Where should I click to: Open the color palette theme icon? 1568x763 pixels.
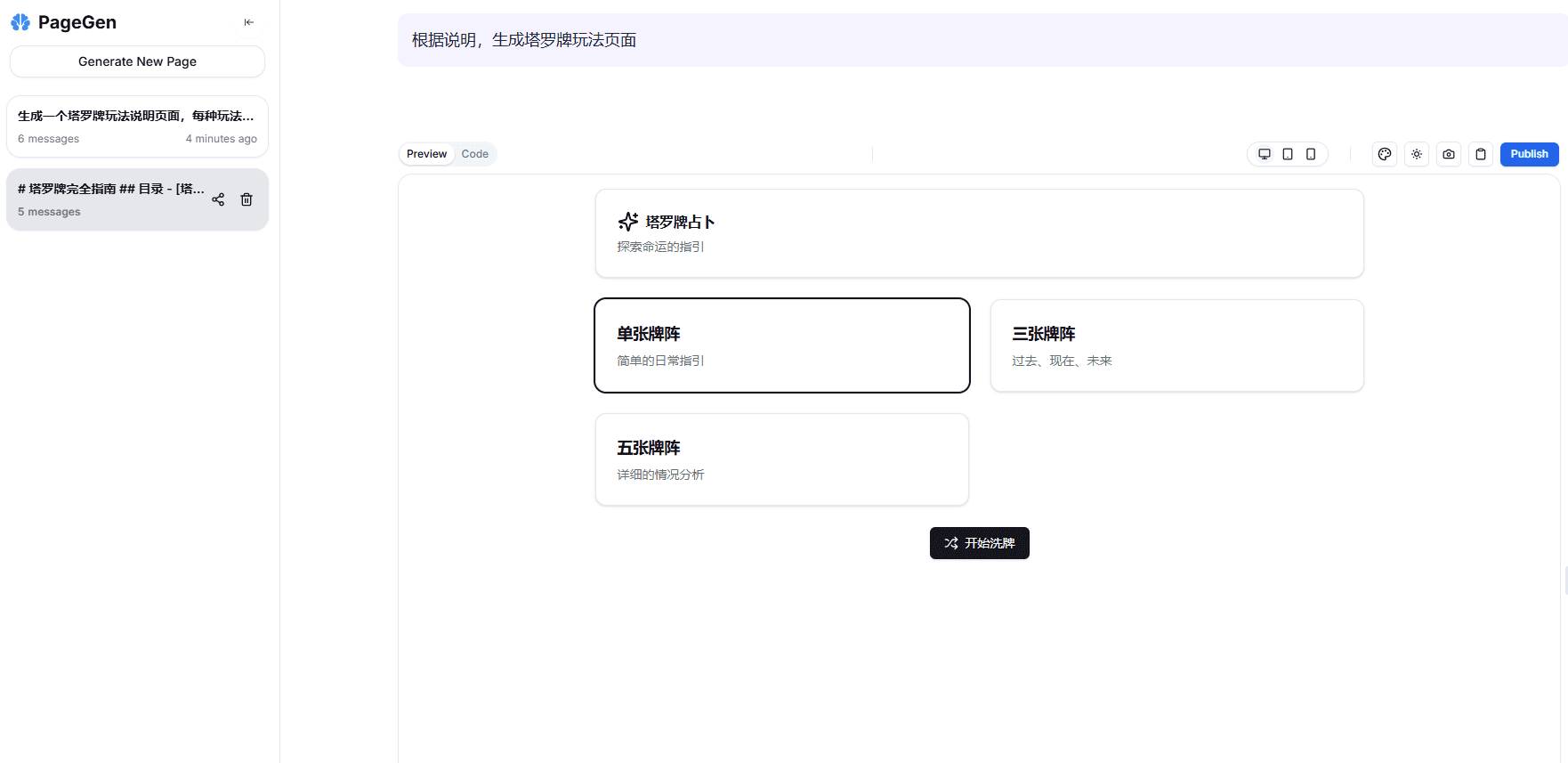[1385, 154]
